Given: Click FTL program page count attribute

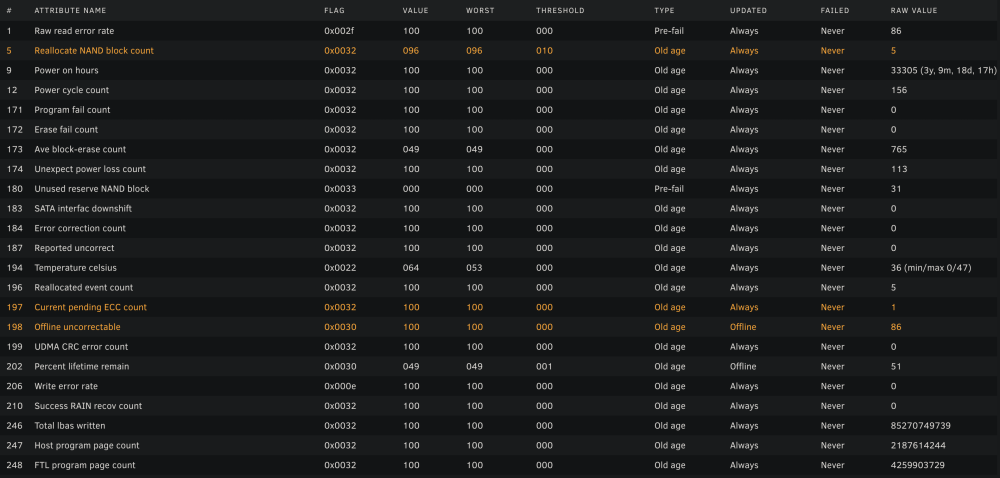Looking at the screenshot, I should (x=85, y=465).
